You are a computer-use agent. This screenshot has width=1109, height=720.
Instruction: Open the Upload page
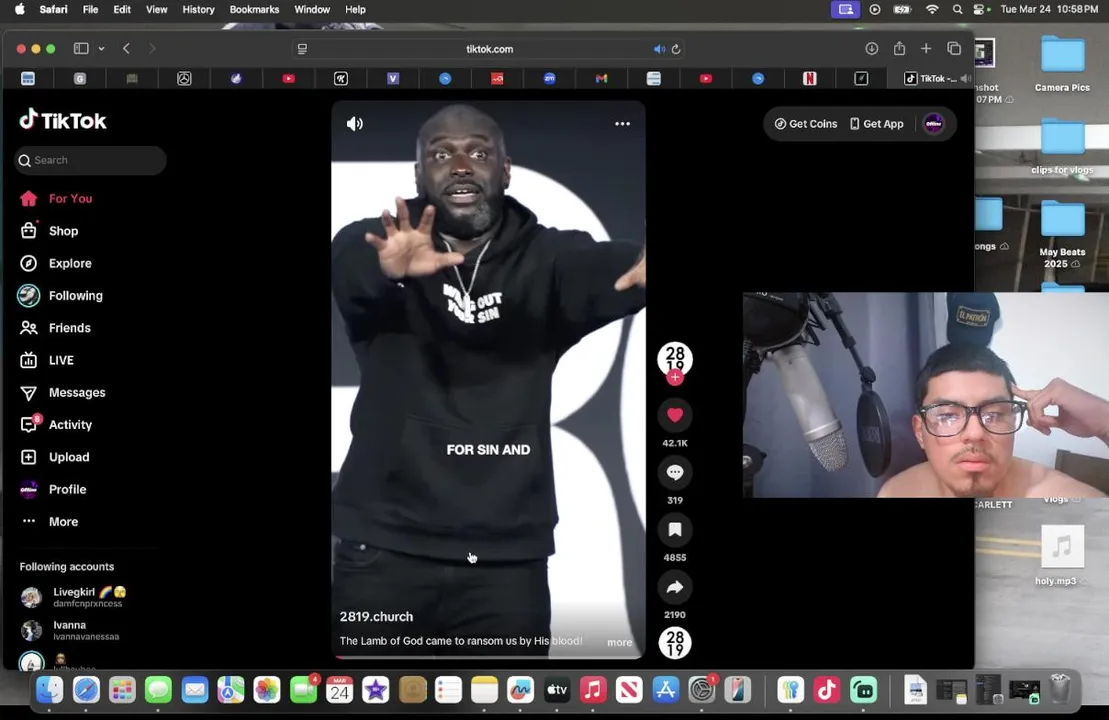[54, 457]
